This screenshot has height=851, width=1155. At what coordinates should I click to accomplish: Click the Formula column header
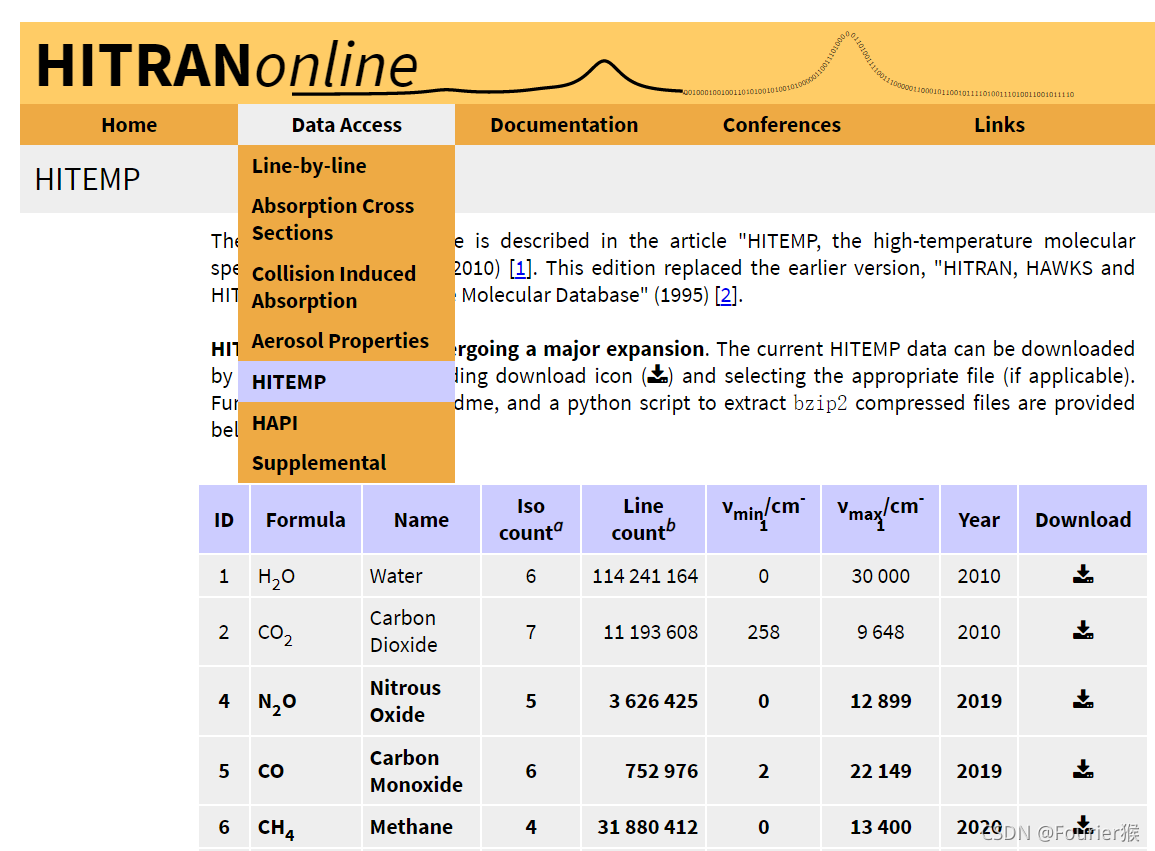[x=306, y=519]
